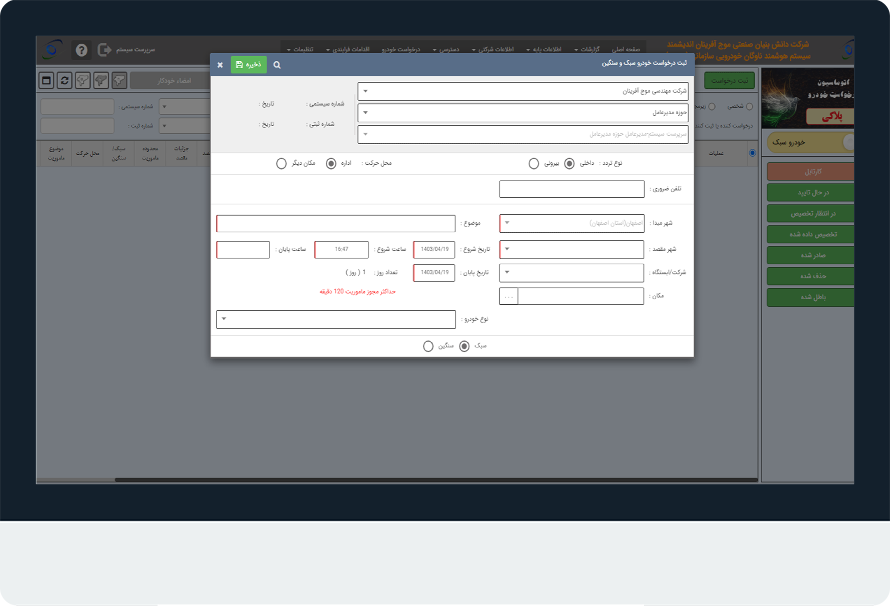890x606 pixels.
Task: Click the search magnifier icon in dialog header
Action: point(277,64)
